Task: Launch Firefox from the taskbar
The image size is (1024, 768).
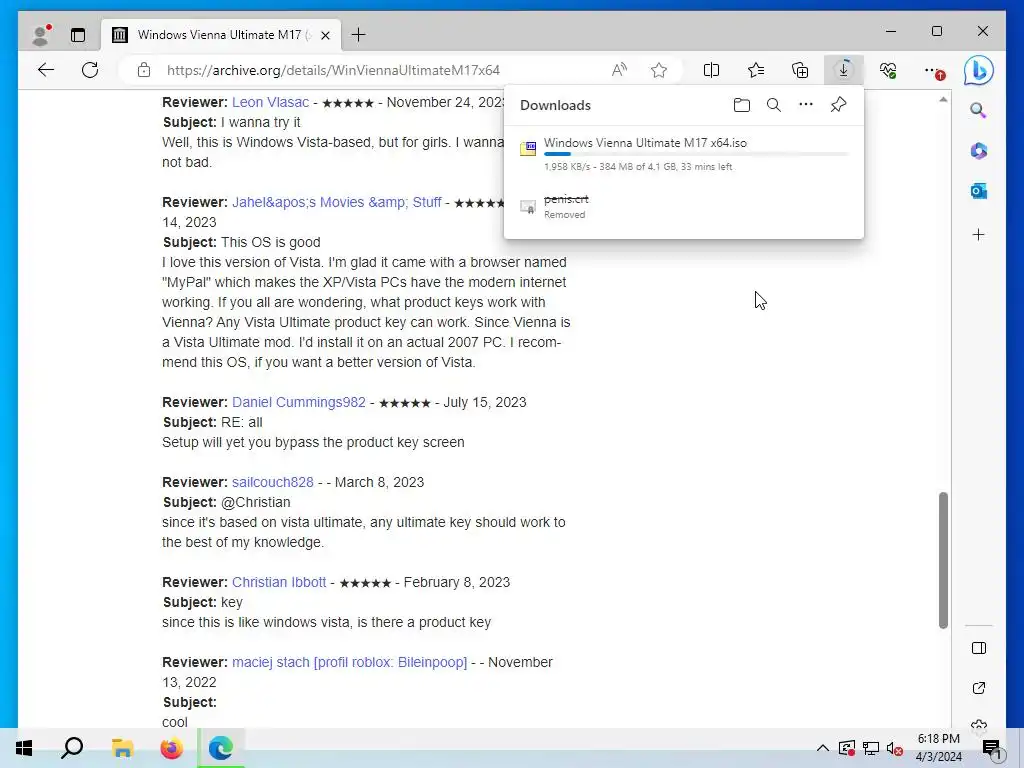Action: [x=172, y=748]
